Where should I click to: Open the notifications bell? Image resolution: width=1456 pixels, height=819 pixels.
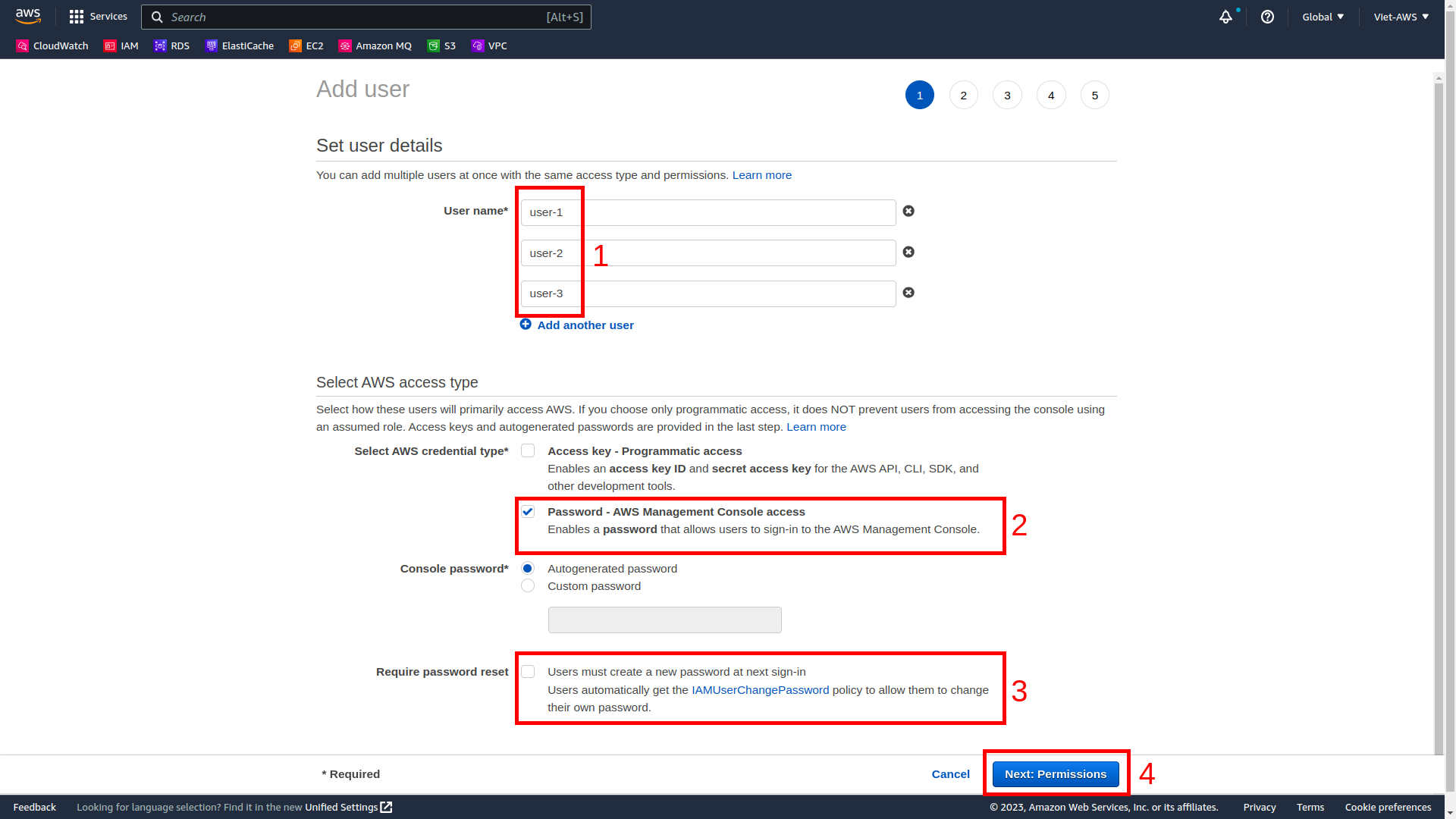(x=1225, y=17)
